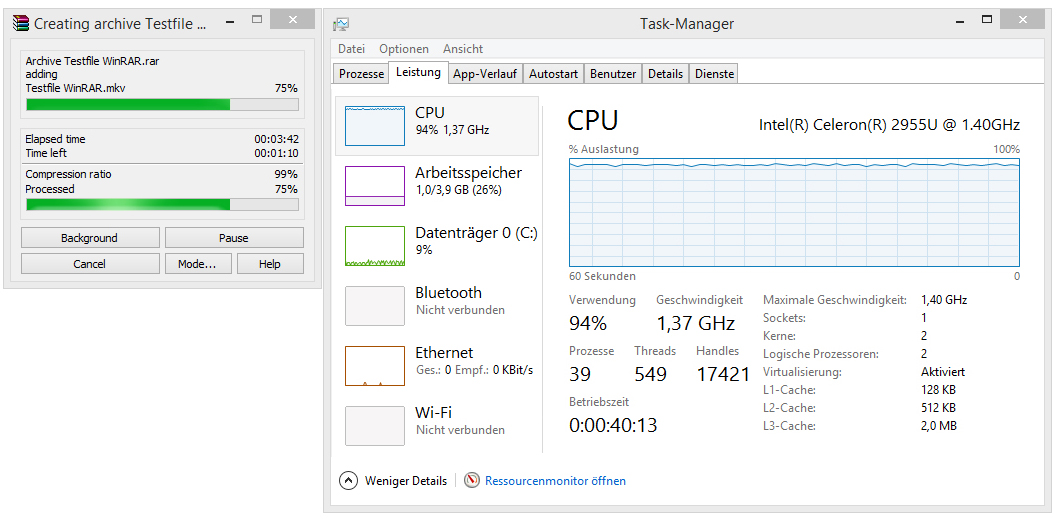Screen dimensions: 1060x526
Task: Select the Bluetooth graph entry
Action: click(375, 306)
